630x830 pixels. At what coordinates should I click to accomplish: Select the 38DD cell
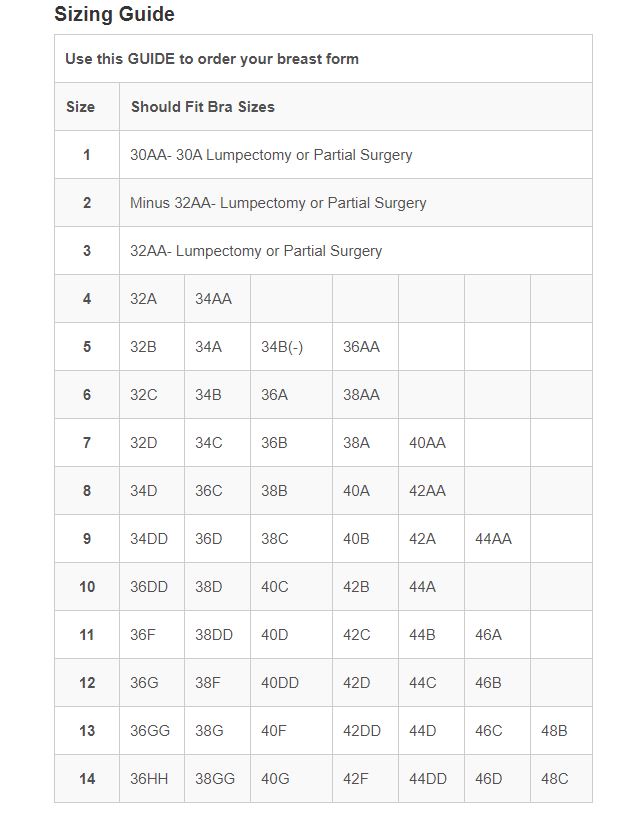[x=214, y=635]
